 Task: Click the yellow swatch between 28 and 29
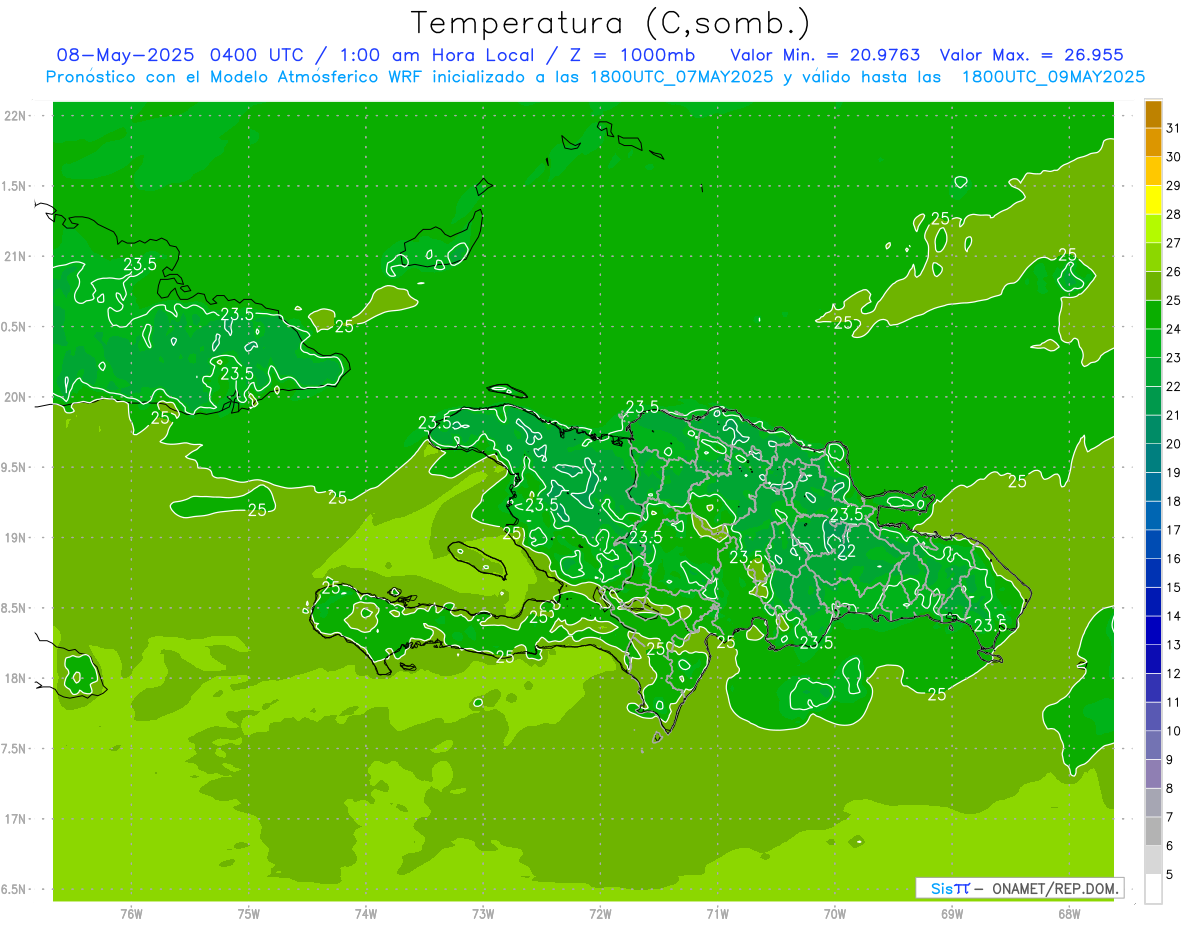[1153, 200]
